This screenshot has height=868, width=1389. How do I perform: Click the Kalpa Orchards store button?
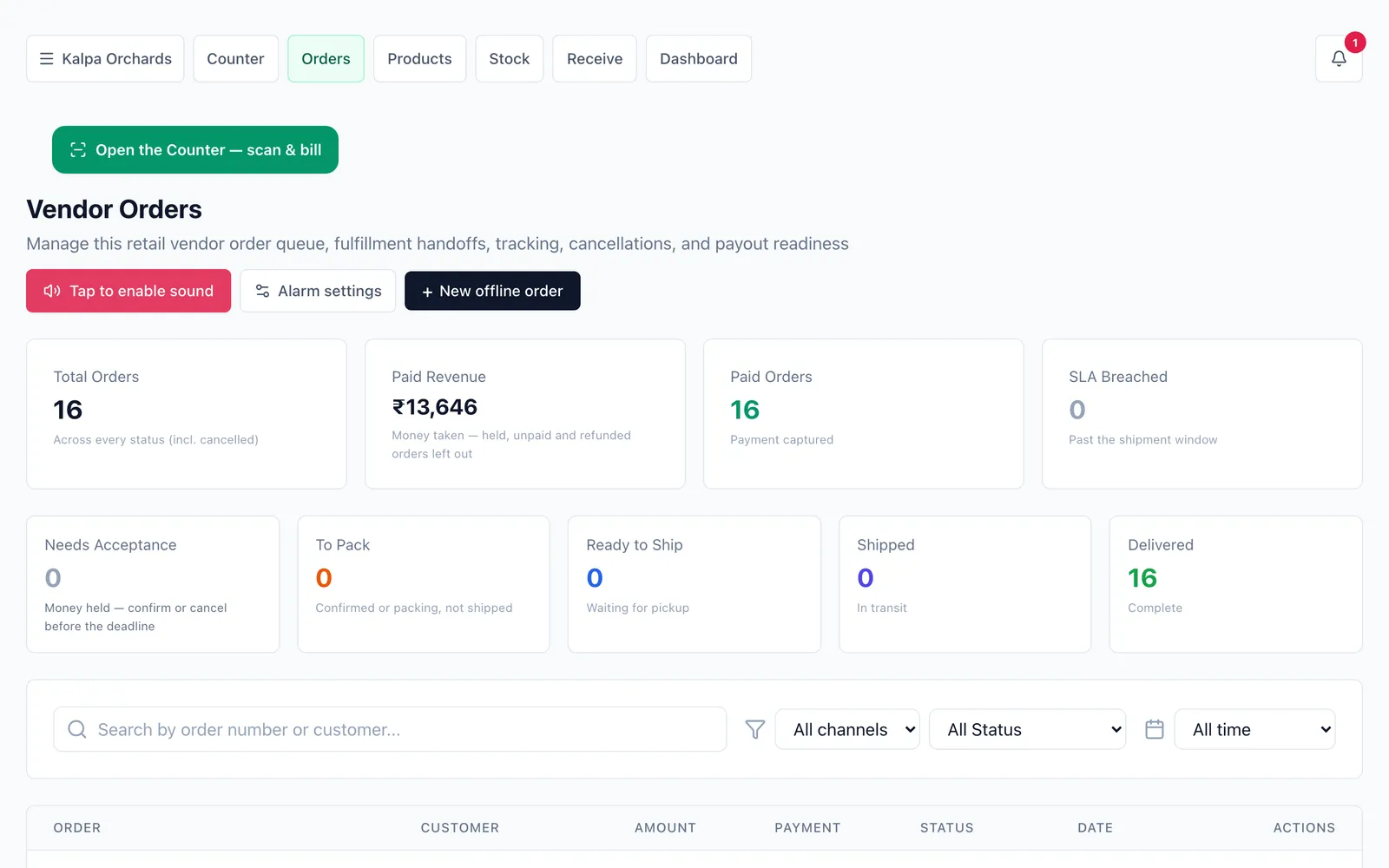click(x=105, y=59)
